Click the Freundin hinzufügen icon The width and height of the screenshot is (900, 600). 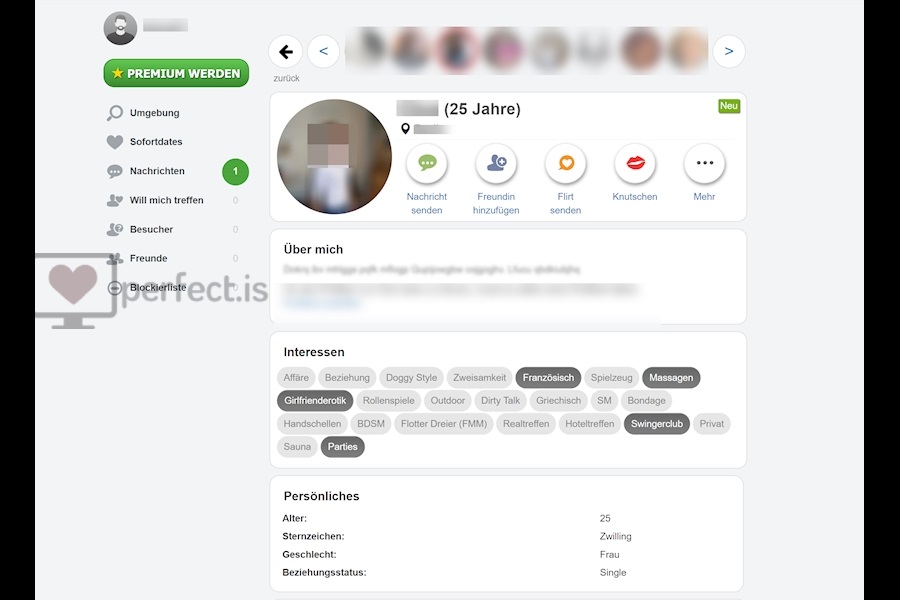tap(496, 164)
